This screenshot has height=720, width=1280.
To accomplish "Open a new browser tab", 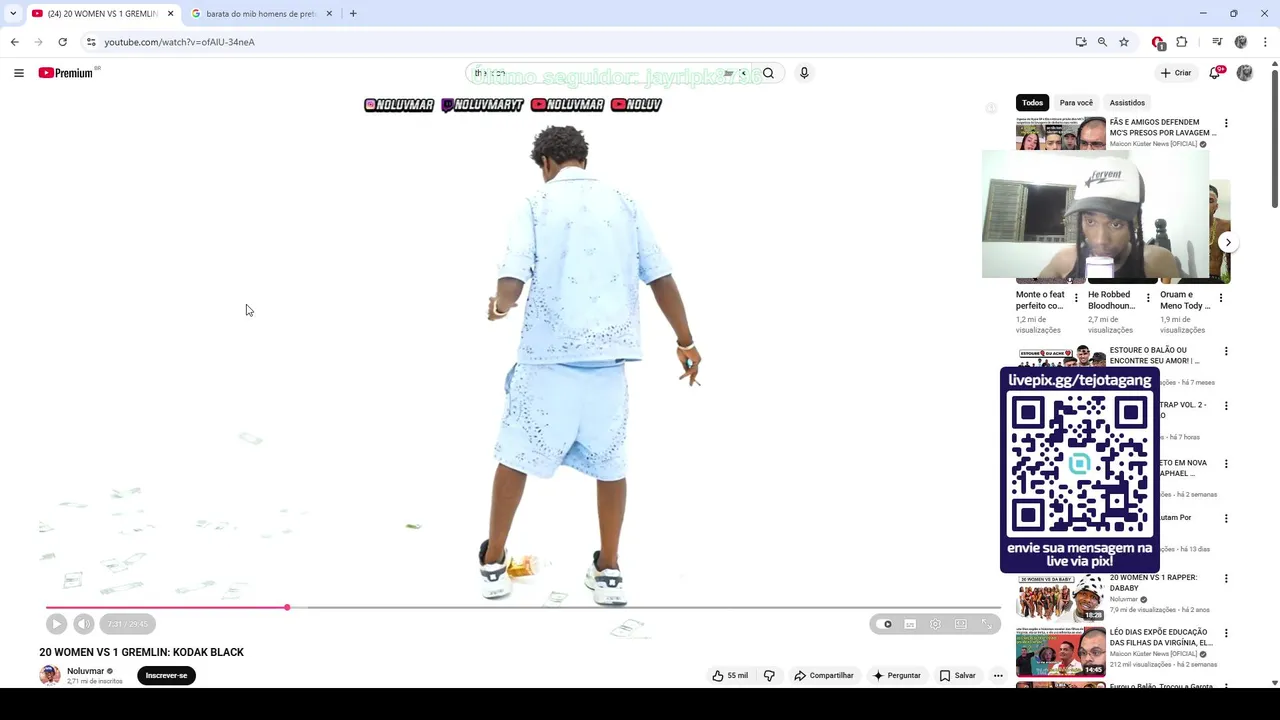I will [353, 14].
